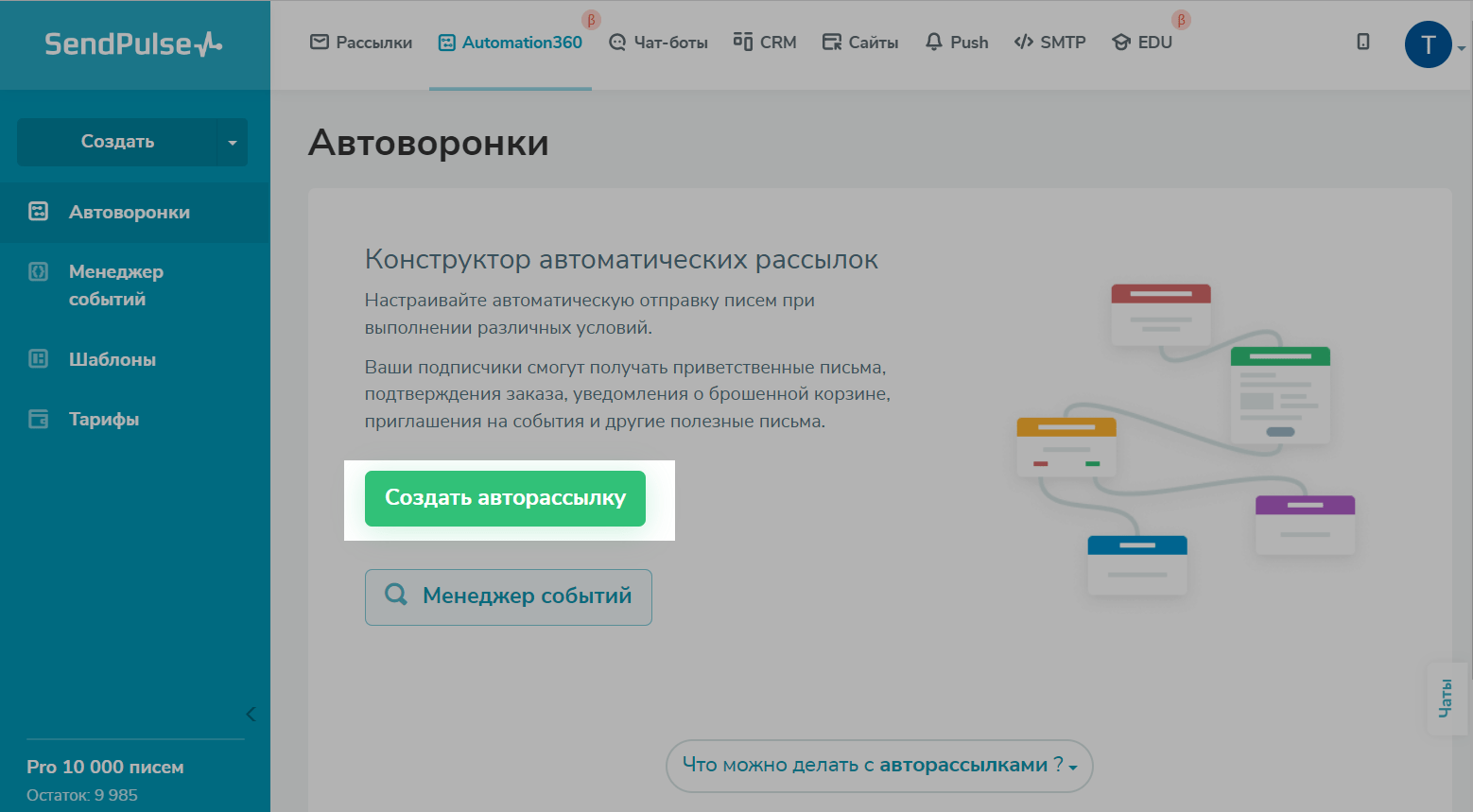Click 'Менеджер событий' button with magnifier
The image size is (1473, 812).
coord(508,596)
